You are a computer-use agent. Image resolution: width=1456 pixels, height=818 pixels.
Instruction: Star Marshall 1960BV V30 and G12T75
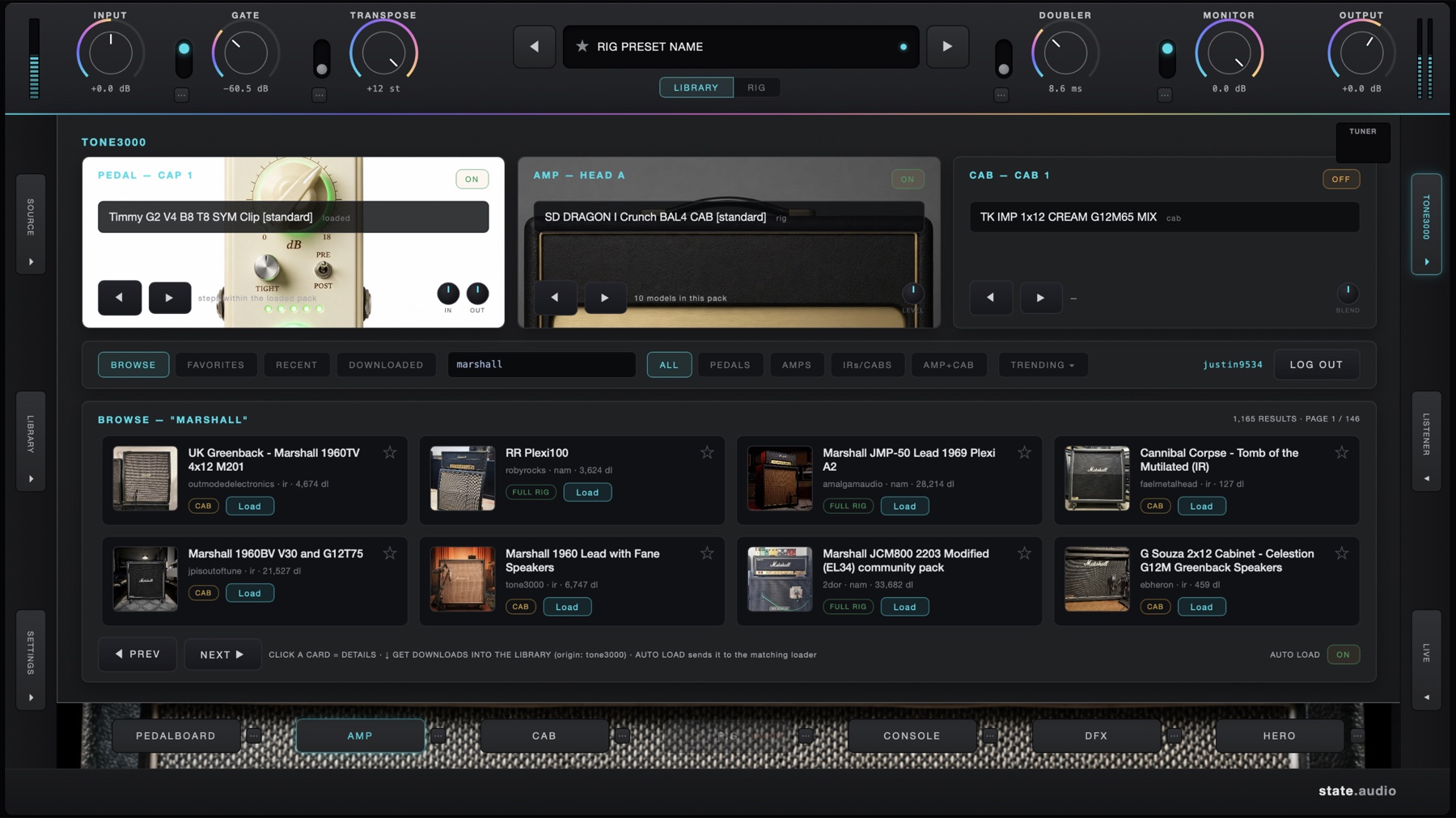(390, 553)
